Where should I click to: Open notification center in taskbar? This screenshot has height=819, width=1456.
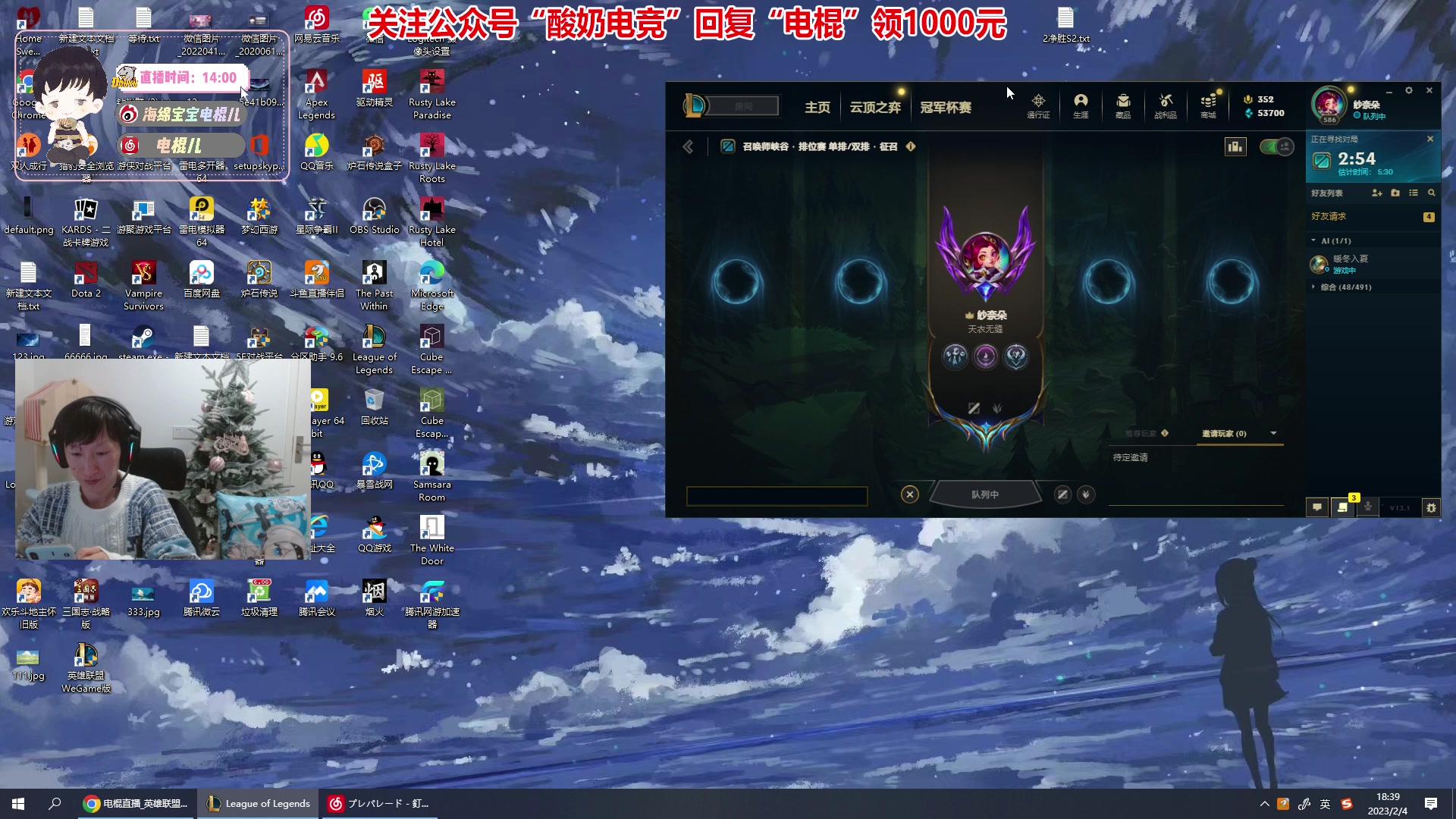coord(1431,804)
